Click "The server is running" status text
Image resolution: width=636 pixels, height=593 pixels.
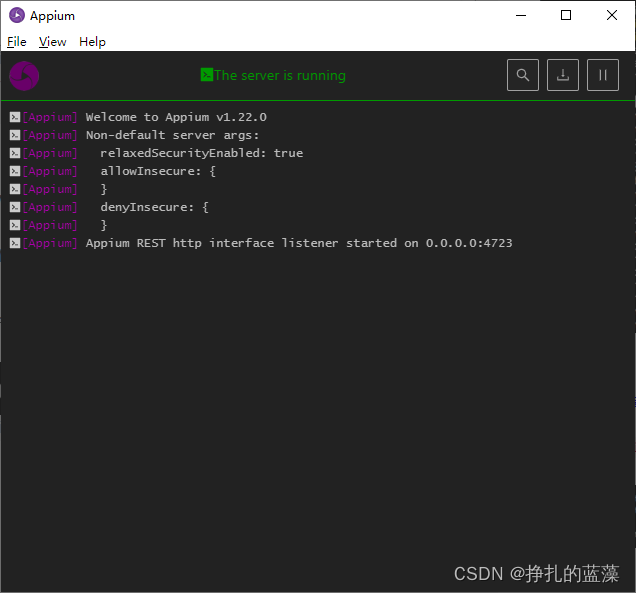[x=280, y=75]
